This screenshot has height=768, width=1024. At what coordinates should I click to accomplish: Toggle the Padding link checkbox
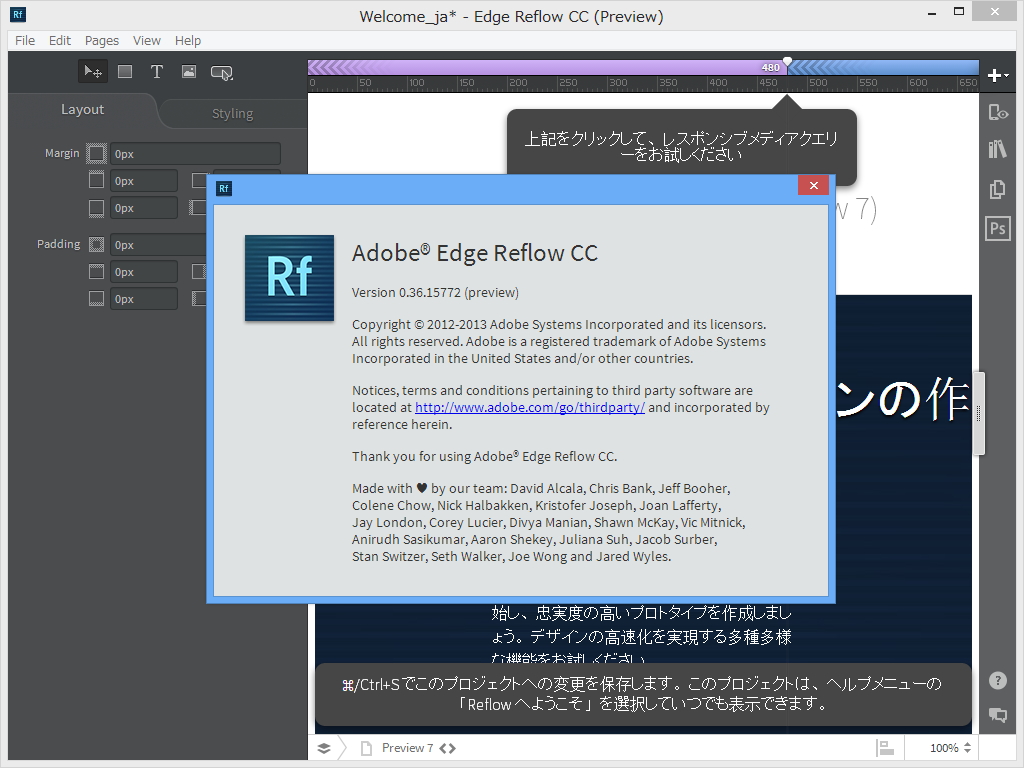click(x=96, y=244)
